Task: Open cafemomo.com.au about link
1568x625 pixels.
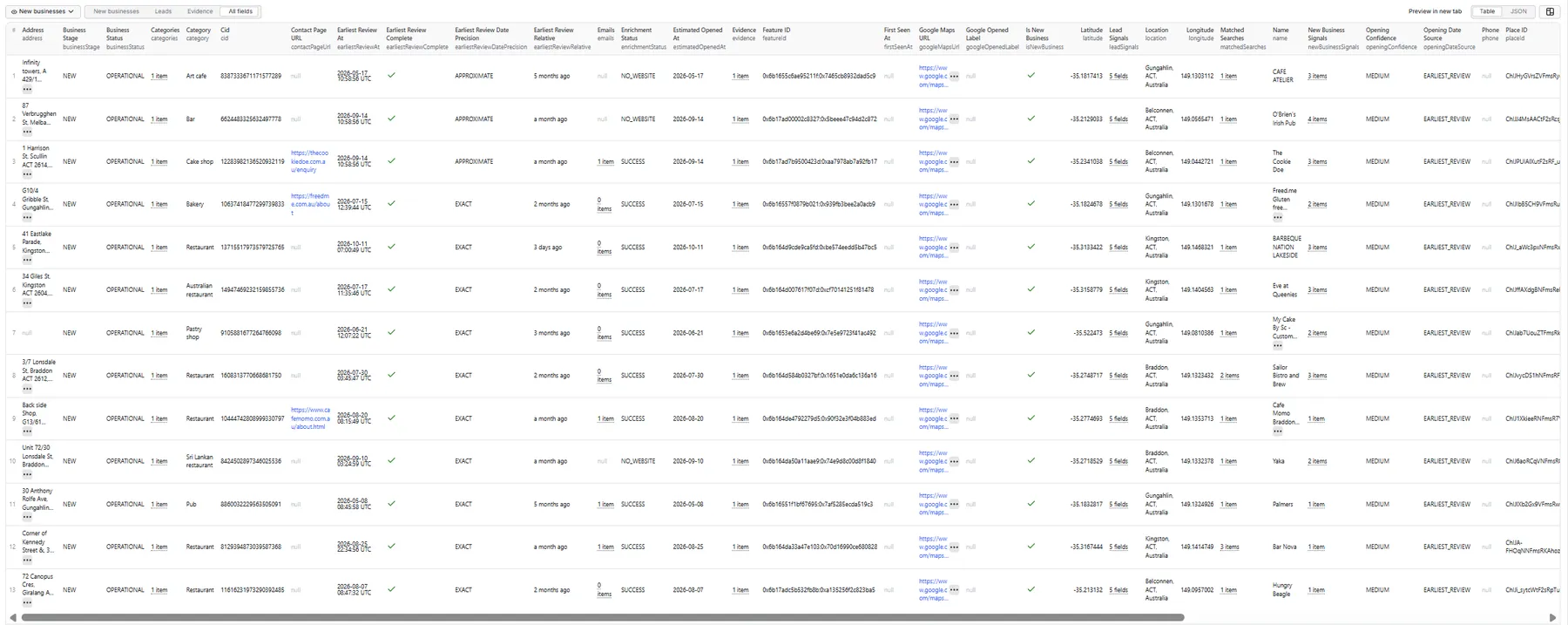Action: pos(310,418)
